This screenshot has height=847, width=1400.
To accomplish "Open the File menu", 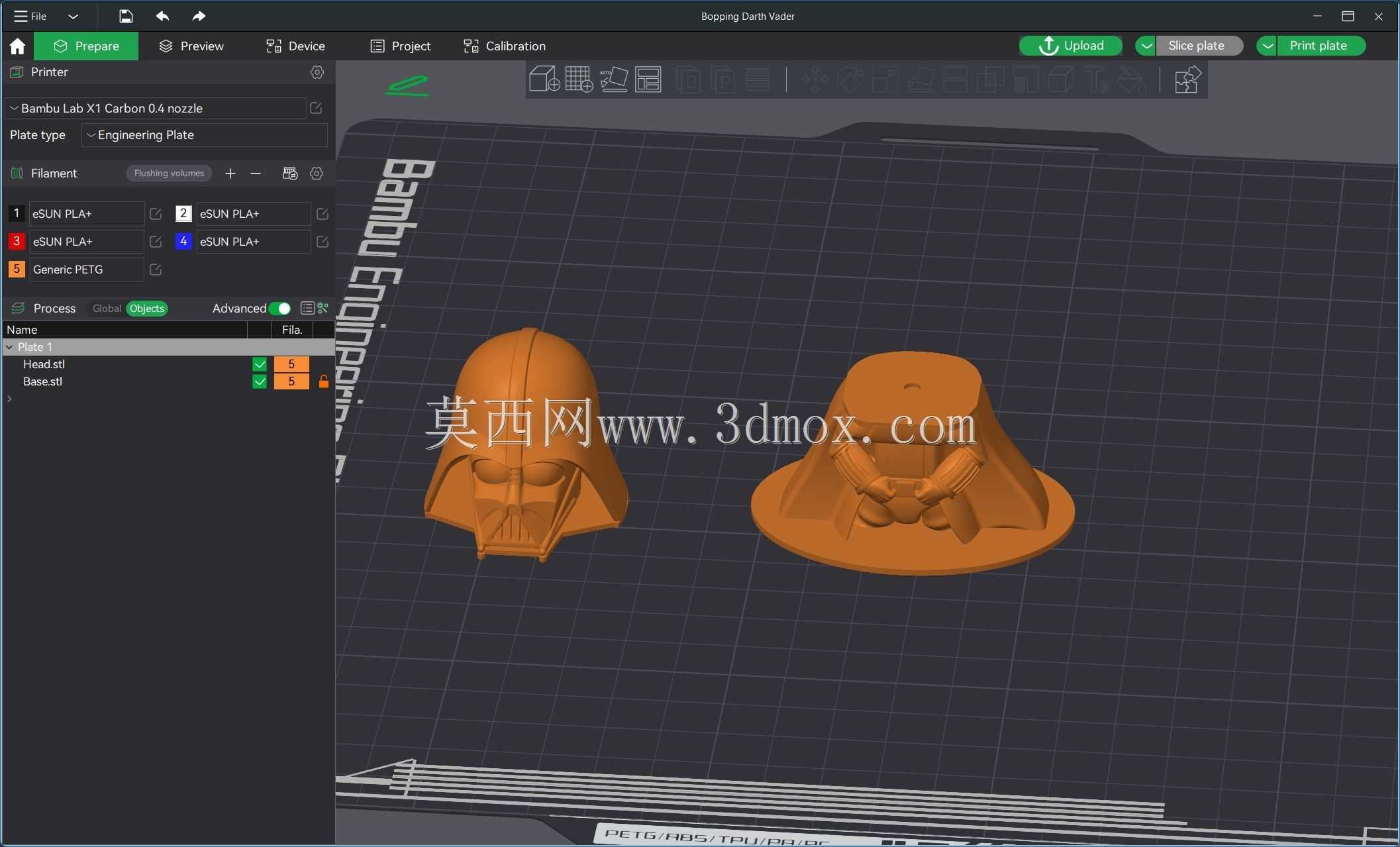I will click(x=30, y=16).
